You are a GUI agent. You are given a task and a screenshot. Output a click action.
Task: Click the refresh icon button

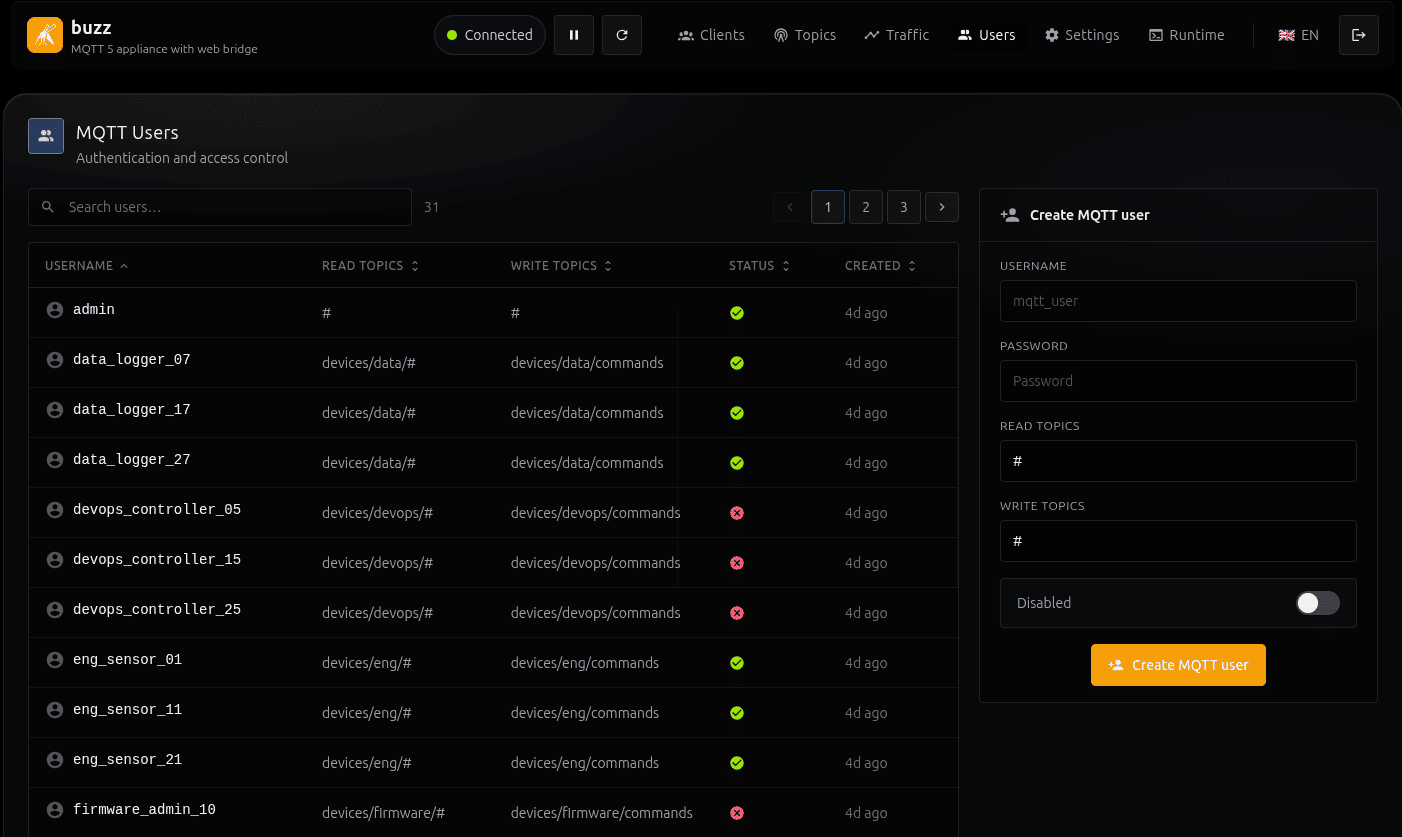coord(622,35)
